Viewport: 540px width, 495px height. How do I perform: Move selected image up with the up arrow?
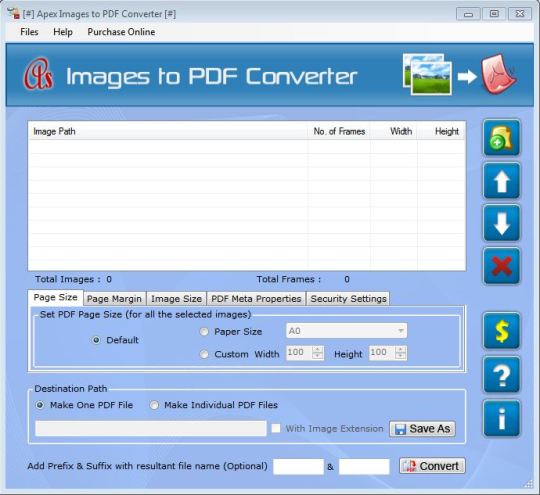pyautogui.click(x=501, y=181)
